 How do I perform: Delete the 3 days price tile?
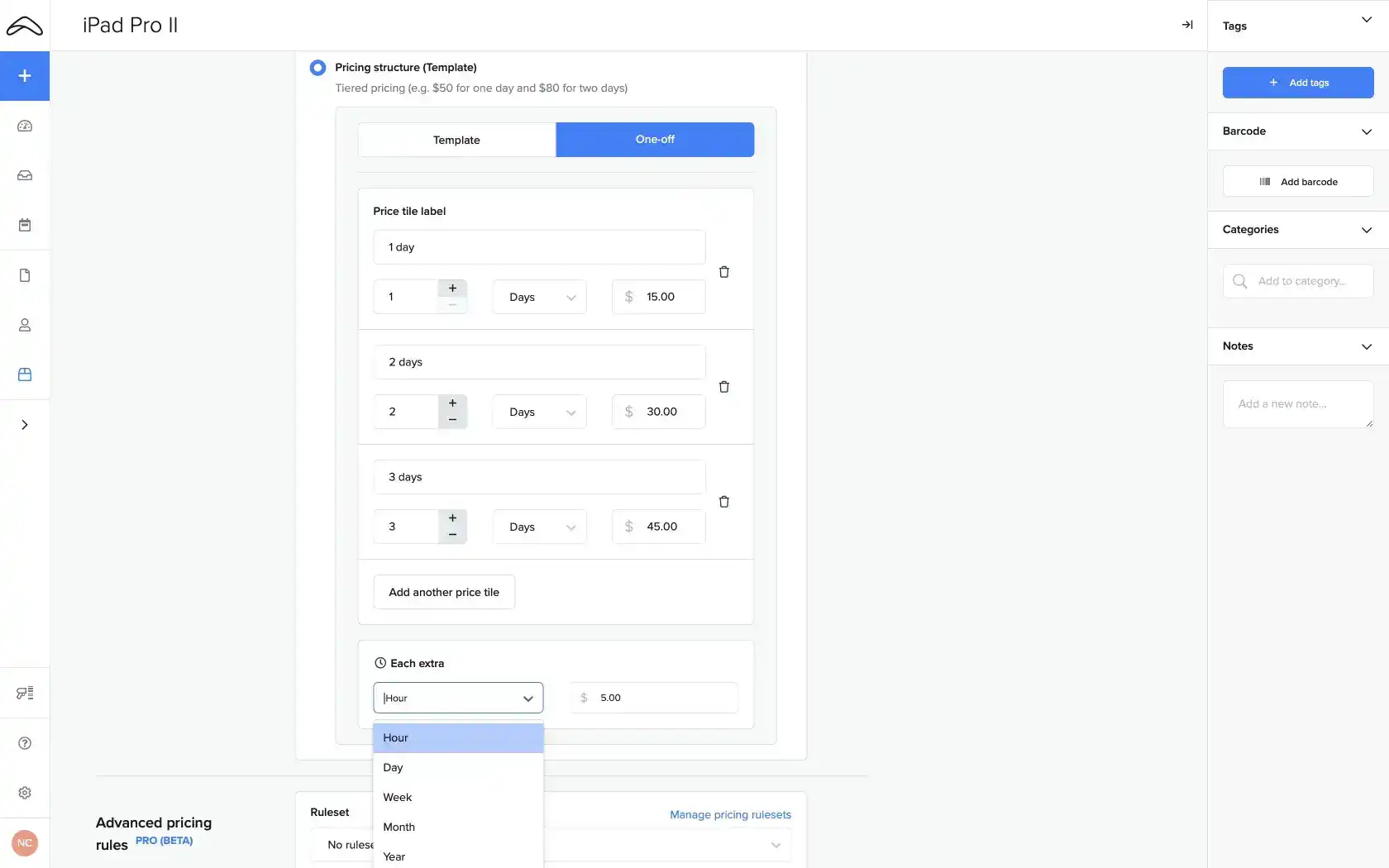click(723, 502)
